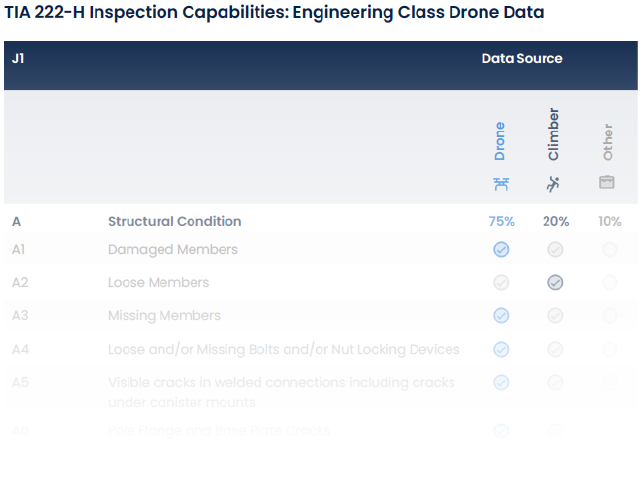Click the drone icon under Drone label

[501, 183]
